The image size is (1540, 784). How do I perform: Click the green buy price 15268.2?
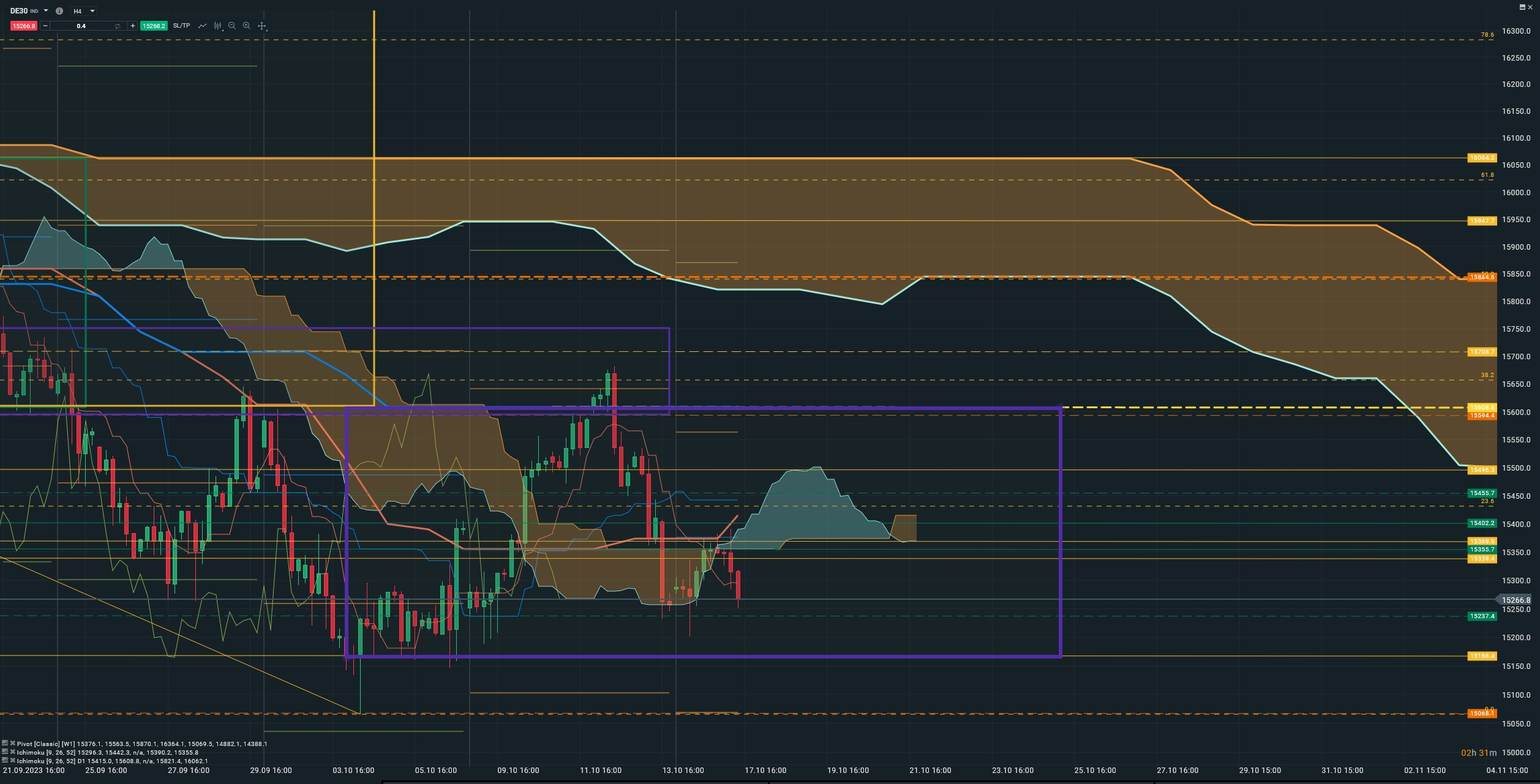[x=153, y=26]
